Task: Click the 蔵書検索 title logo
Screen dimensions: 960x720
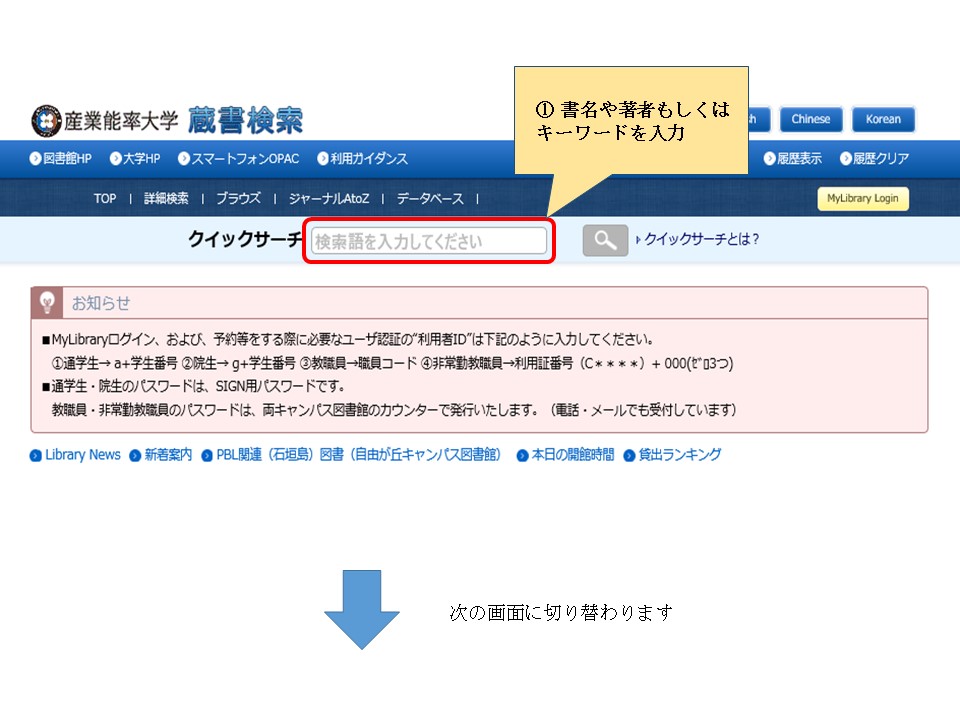Action: coord(246,120)
